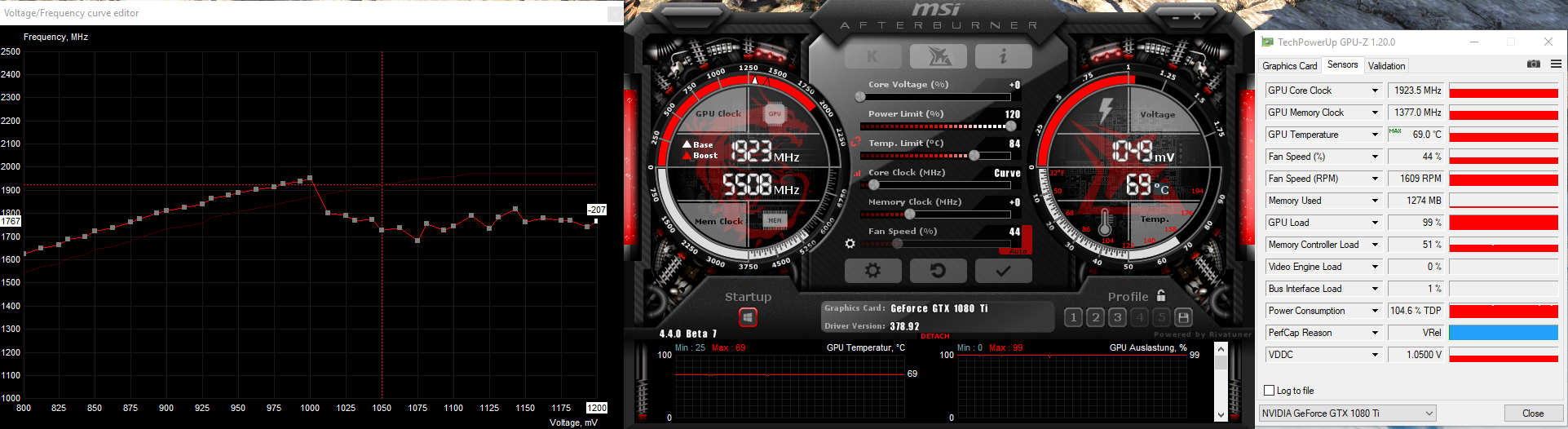This screenshot has width=1568, height=429.
Task: Click the -207 offset label on curve
Action: (x=597, y=210)
